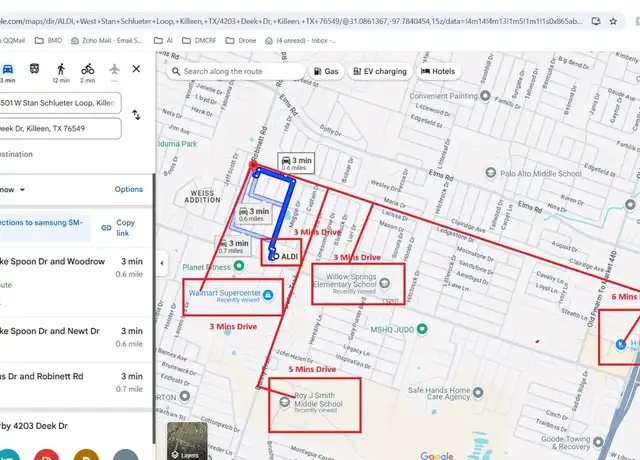The height and width of the screenshot is (460, 640).
Task: Open the map Layers thumbnail
Action: (x=187, y=441)
